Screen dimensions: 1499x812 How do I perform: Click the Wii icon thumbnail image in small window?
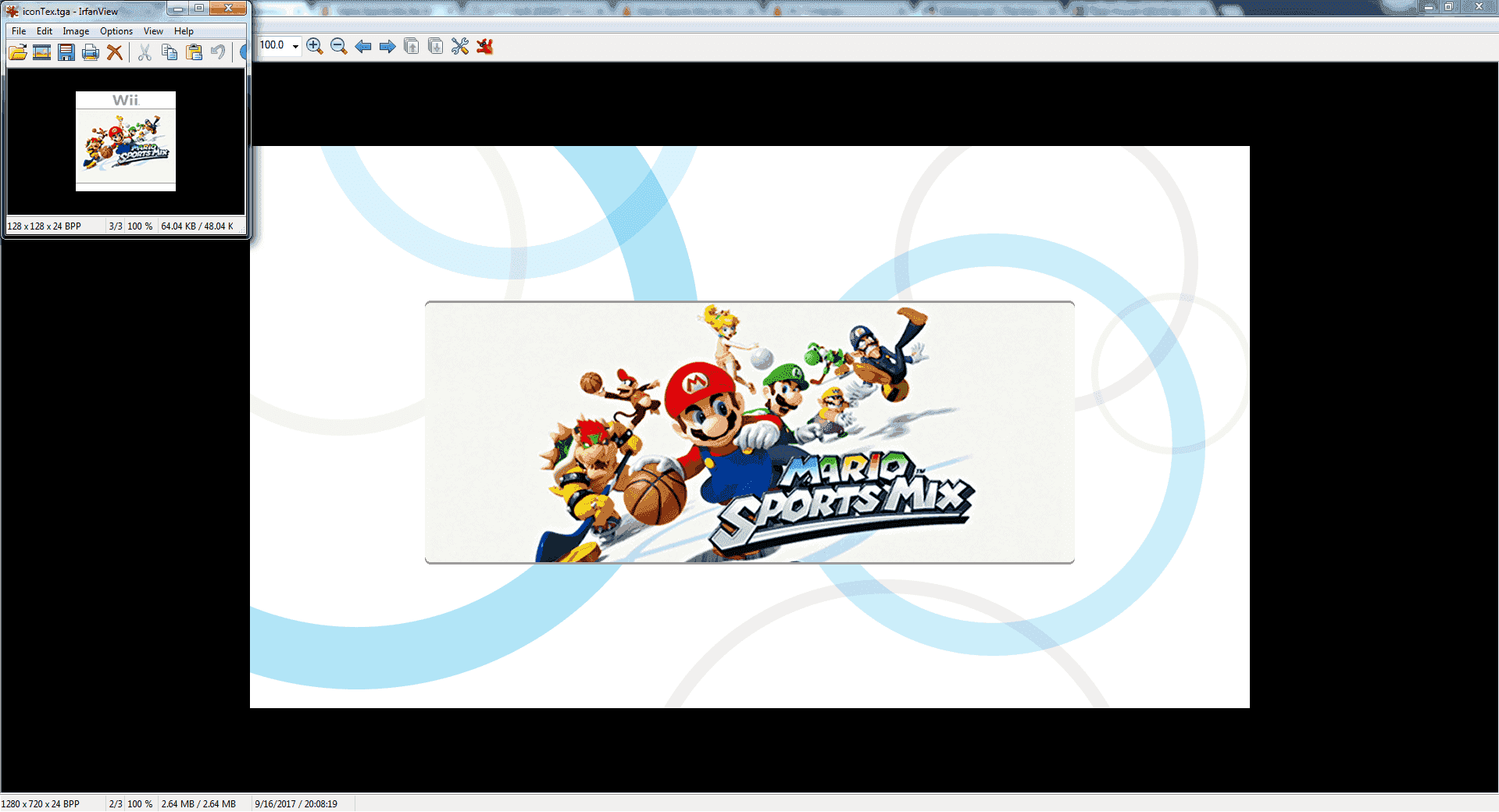[126, 141]
